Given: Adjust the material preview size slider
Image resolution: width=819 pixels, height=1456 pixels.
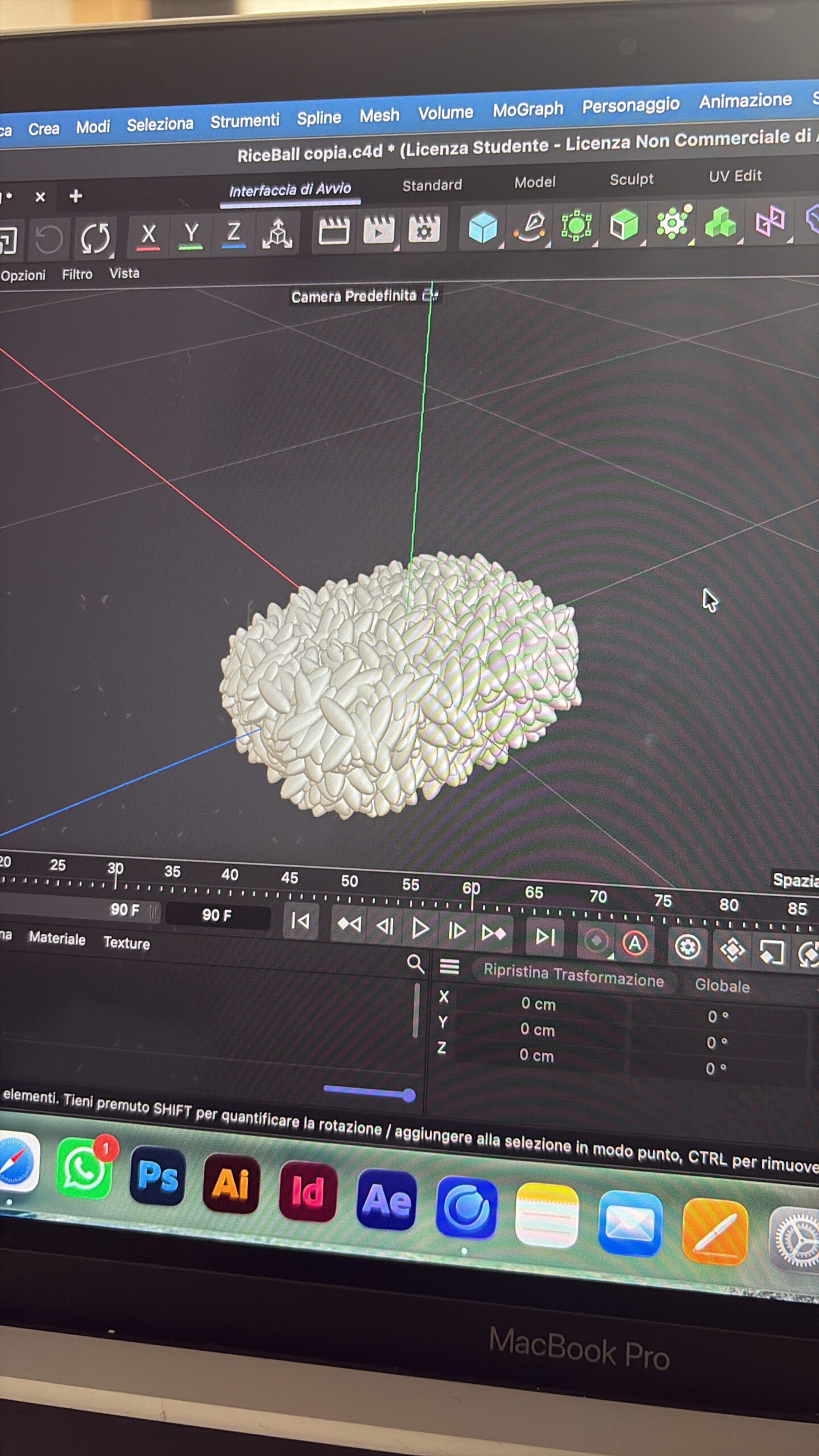Looking at the screenshot, I should coord(370,1092).
